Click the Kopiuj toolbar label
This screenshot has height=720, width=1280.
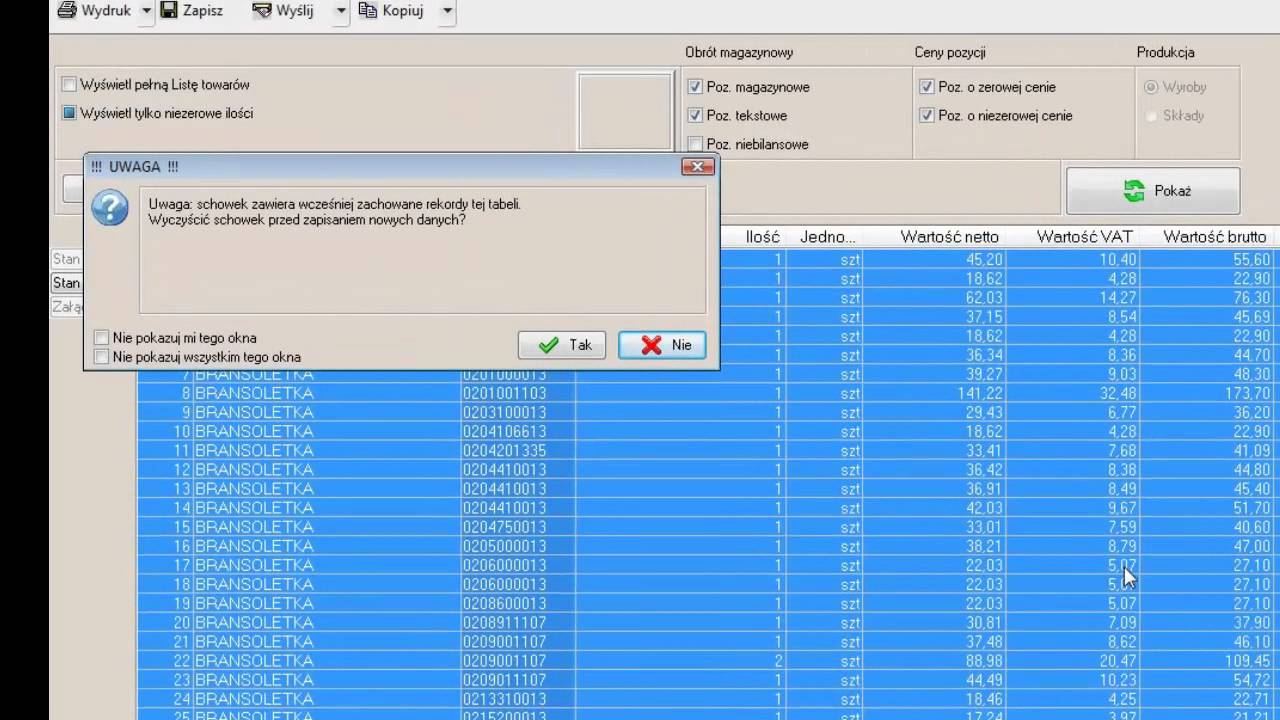(402, 11)
